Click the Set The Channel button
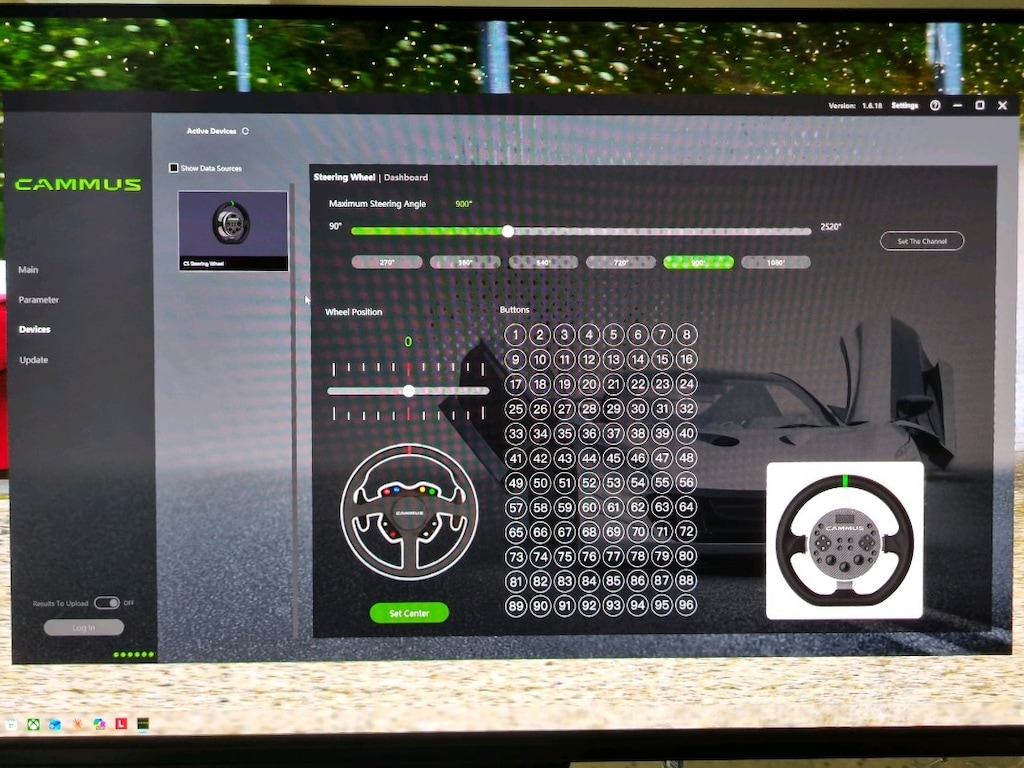The width and height of the screenshot is (1024, 768). click(x=921, y=241)
